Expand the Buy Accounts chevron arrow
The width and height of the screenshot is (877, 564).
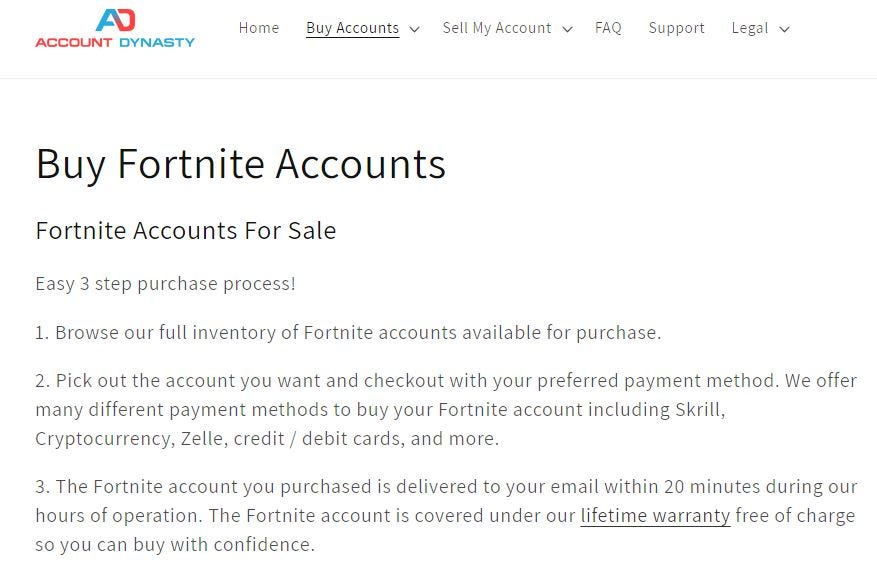(414, 29)
